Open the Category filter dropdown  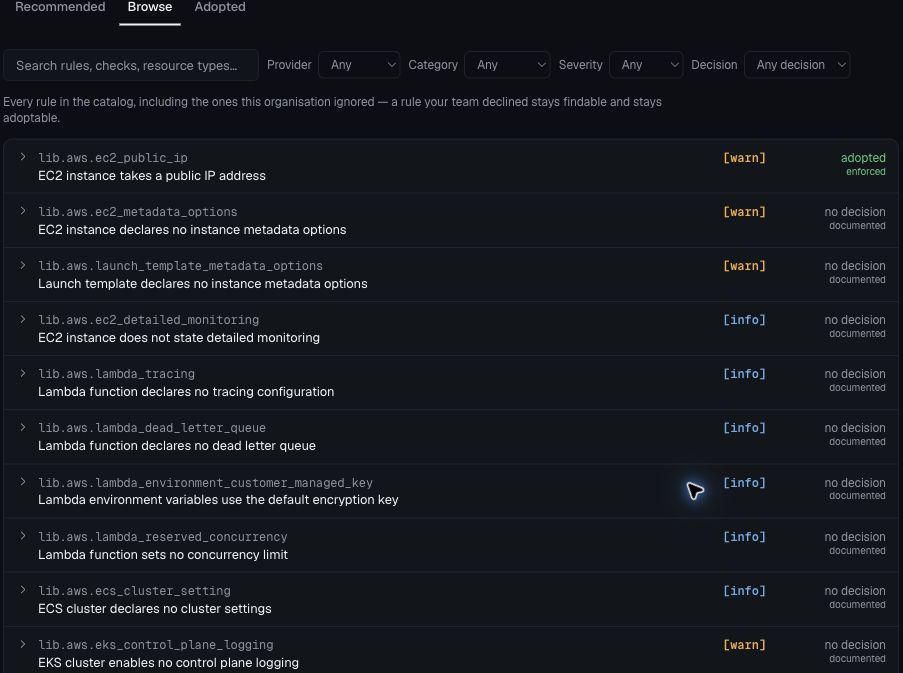[507, 65]
